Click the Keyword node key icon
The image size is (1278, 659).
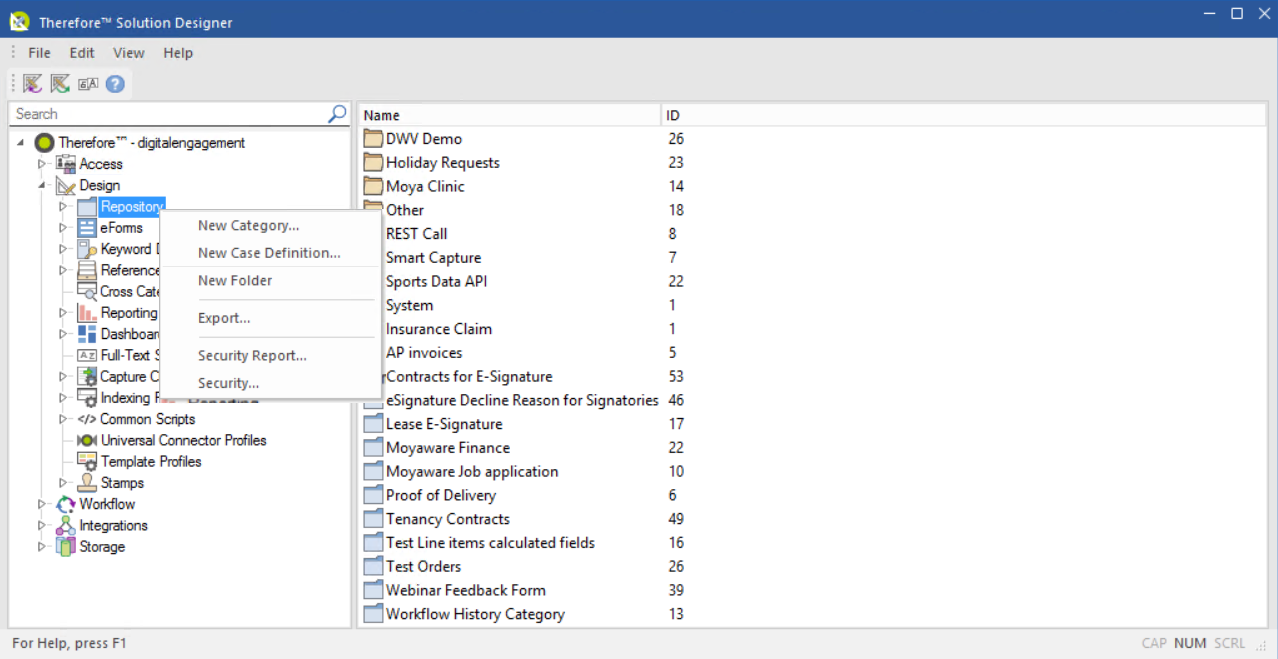[87, 249]
